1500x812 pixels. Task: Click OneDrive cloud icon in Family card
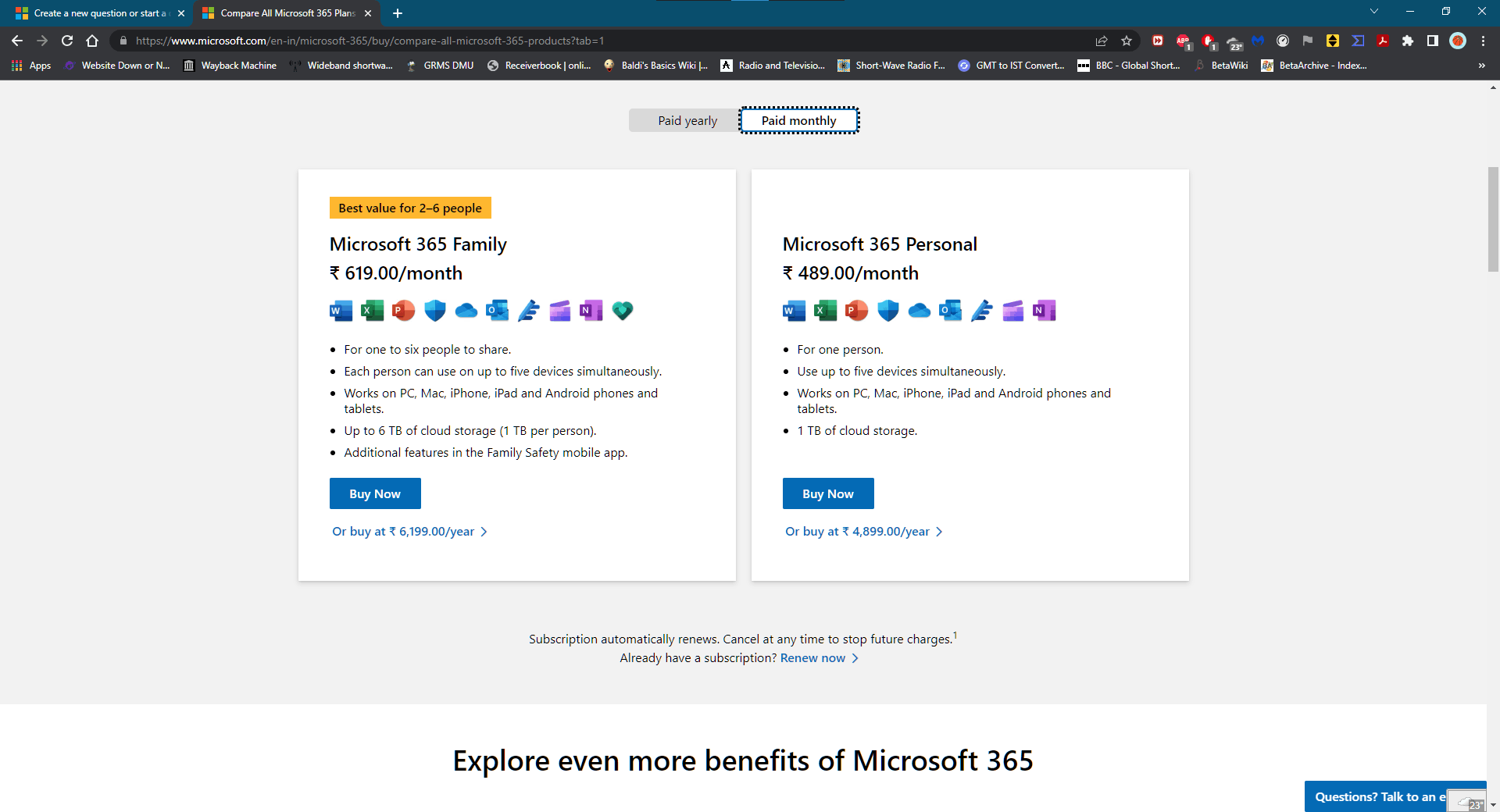[466, 311]
